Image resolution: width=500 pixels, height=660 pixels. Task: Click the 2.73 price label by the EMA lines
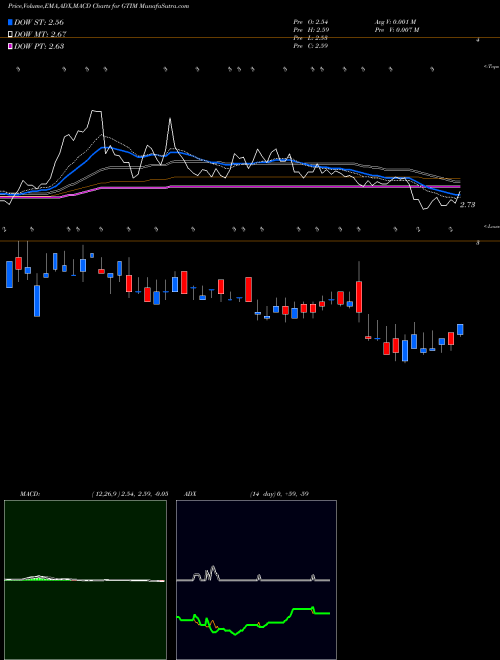coord(467,205)
